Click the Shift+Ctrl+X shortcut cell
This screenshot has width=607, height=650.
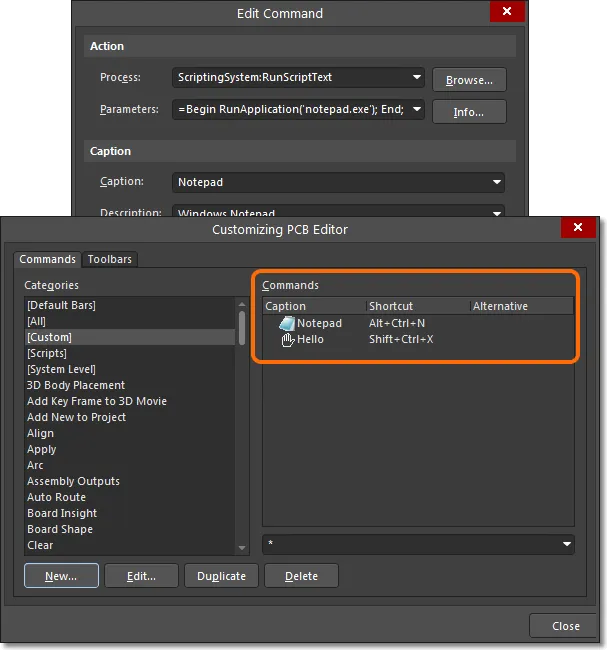pos(401,340)
